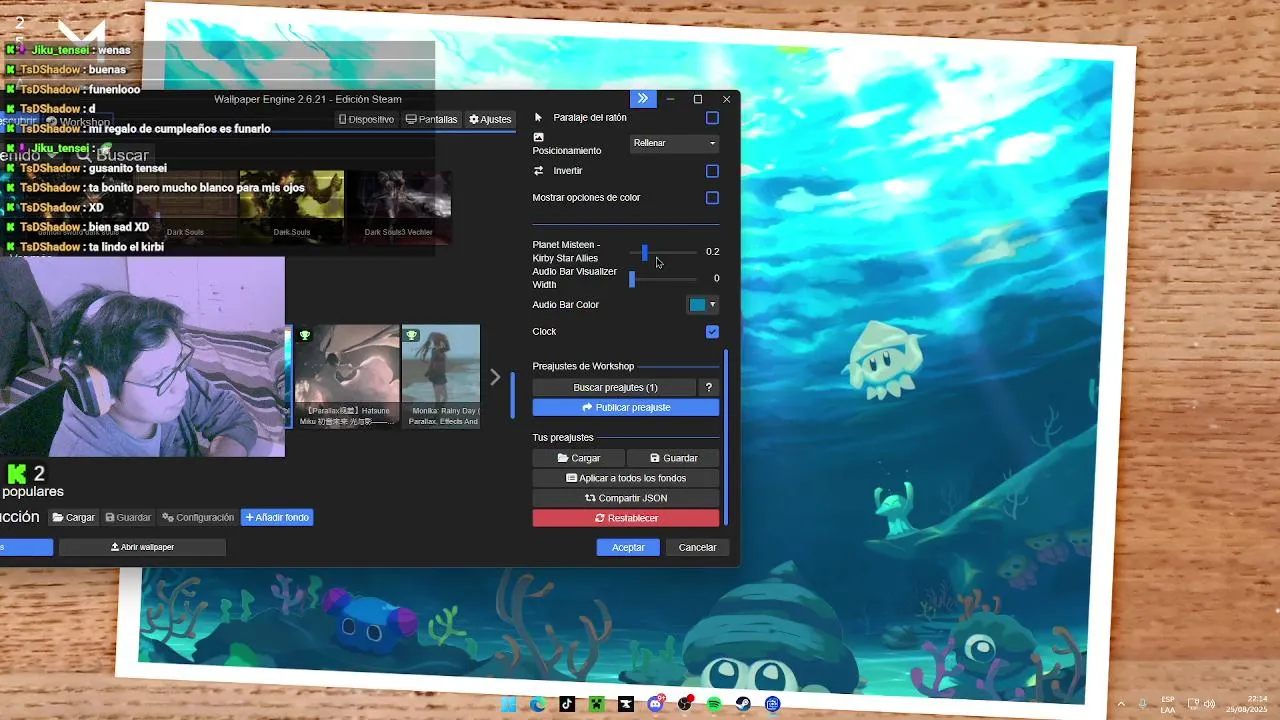Click the Audio Bar Visualizer Width slider

[x=664, y=279]
